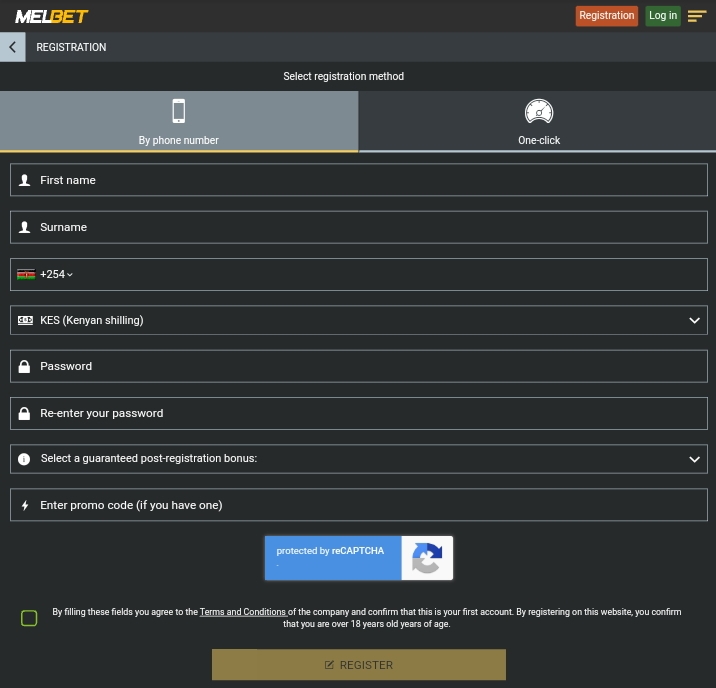
Task: Click the reCAPTCHA logo
Action: point(427,558)
